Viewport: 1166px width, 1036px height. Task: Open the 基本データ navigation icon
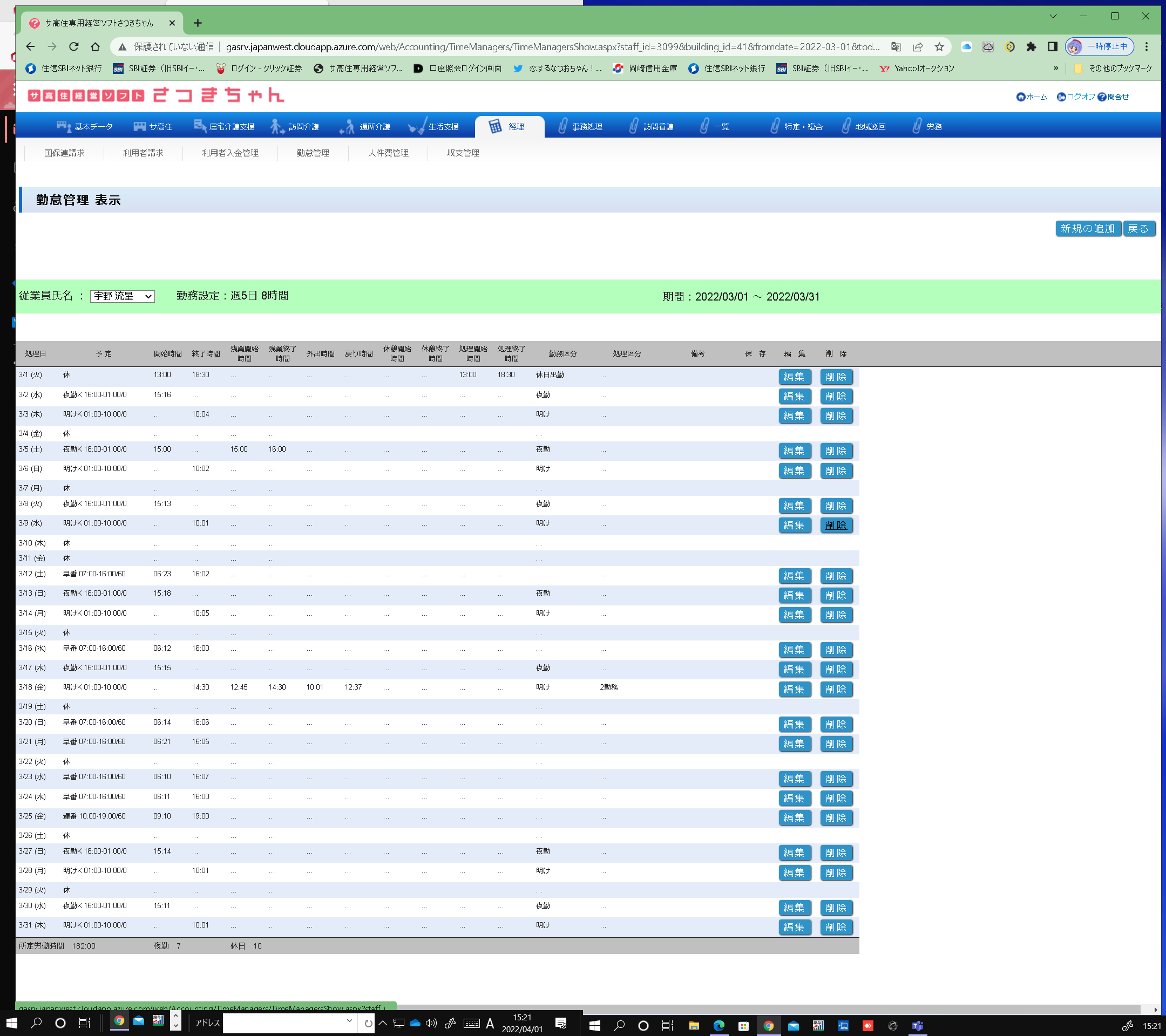coord(63,127)
